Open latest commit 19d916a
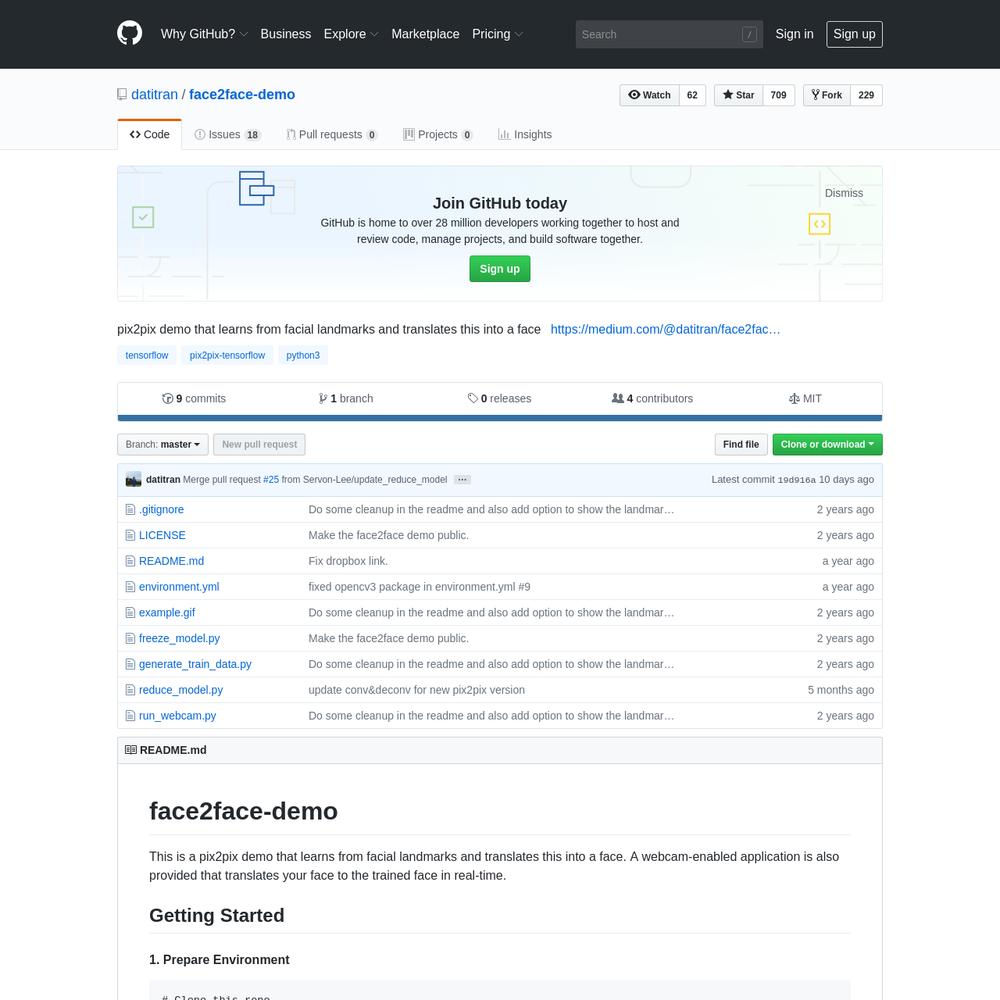The image size is (1000, 1000). coord(797,480)
